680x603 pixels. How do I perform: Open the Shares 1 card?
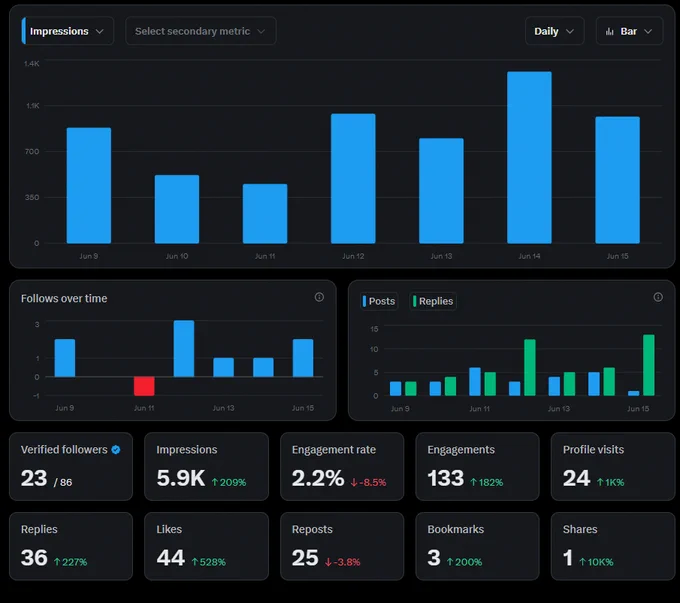point(613,546)
